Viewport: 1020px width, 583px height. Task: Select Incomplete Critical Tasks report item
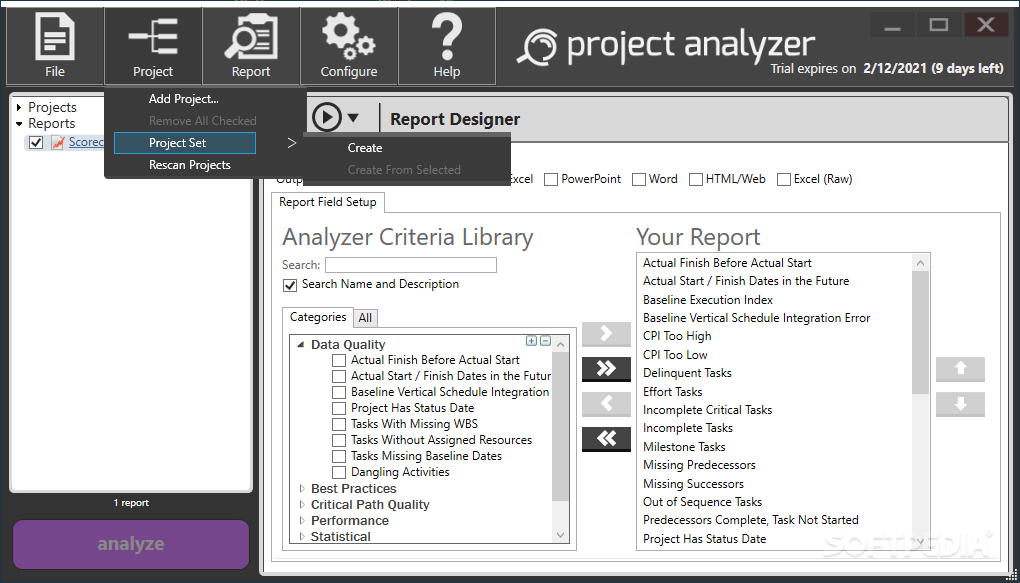(x=708, y=410)
